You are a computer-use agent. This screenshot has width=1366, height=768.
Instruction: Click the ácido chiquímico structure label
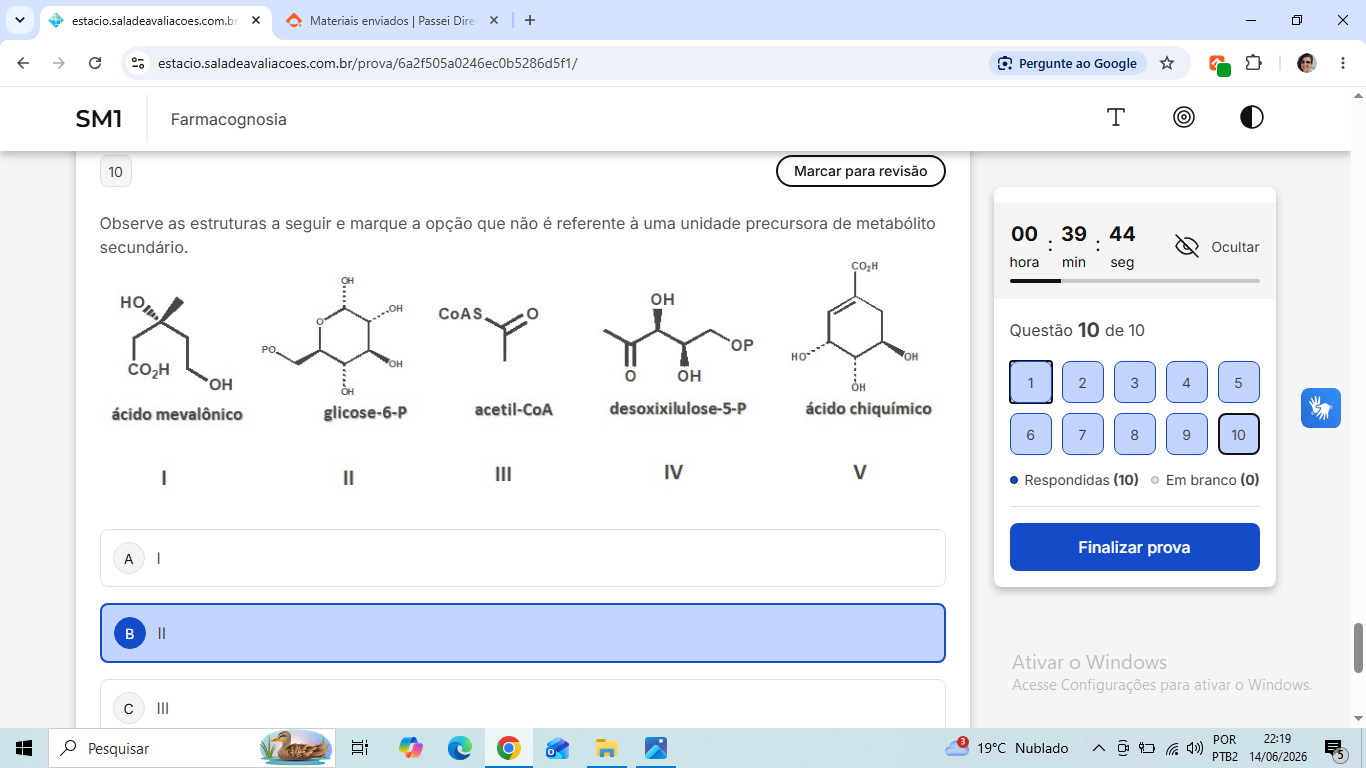coord(868,409)
